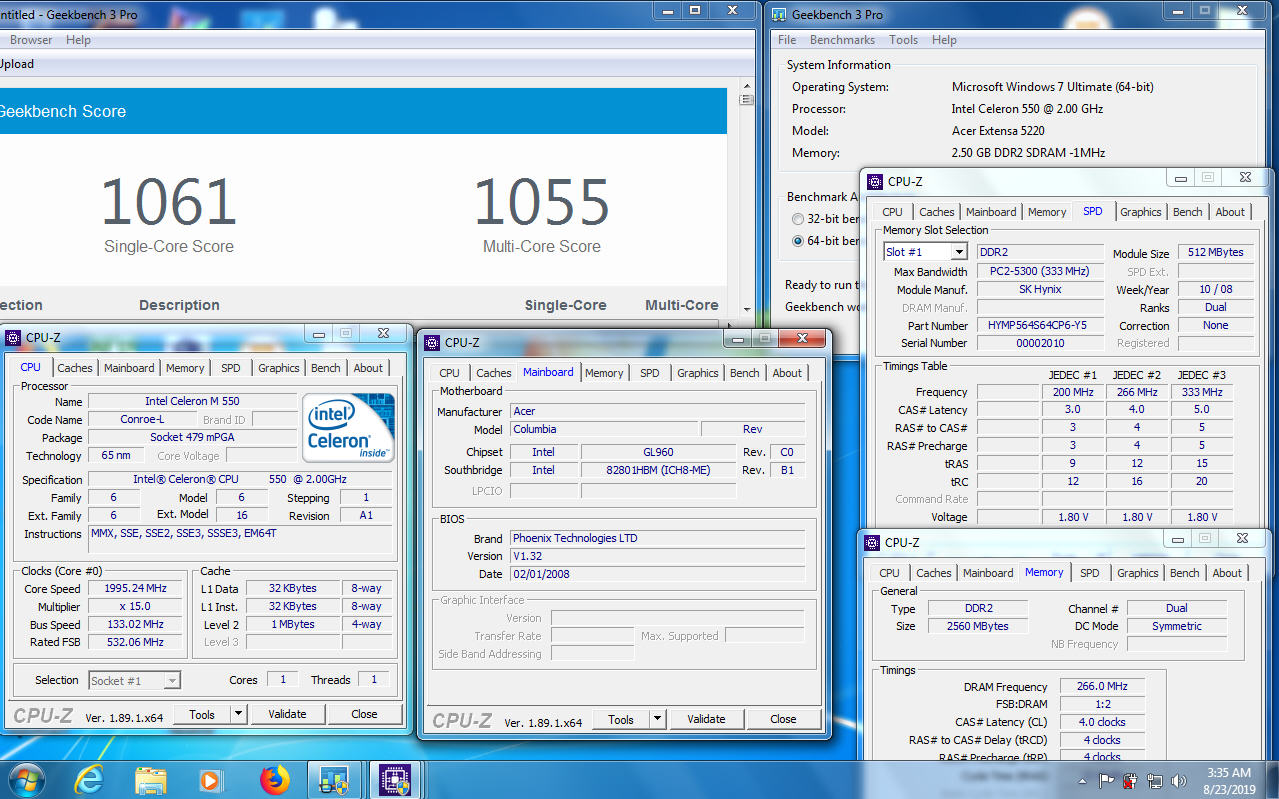Click Close button in CPU-Z Processor window
The image size is (1279, 799).
(x=364, y=714)
